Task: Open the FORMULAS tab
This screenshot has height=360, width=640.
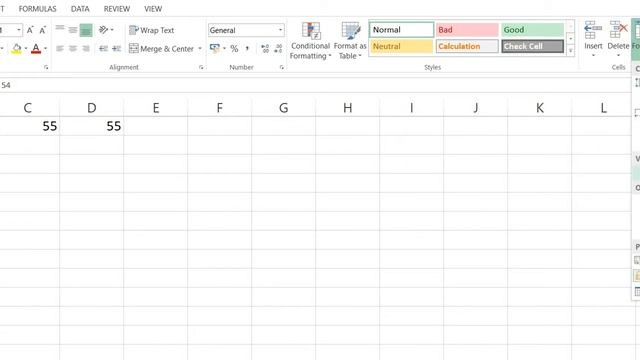Action: 38,9
